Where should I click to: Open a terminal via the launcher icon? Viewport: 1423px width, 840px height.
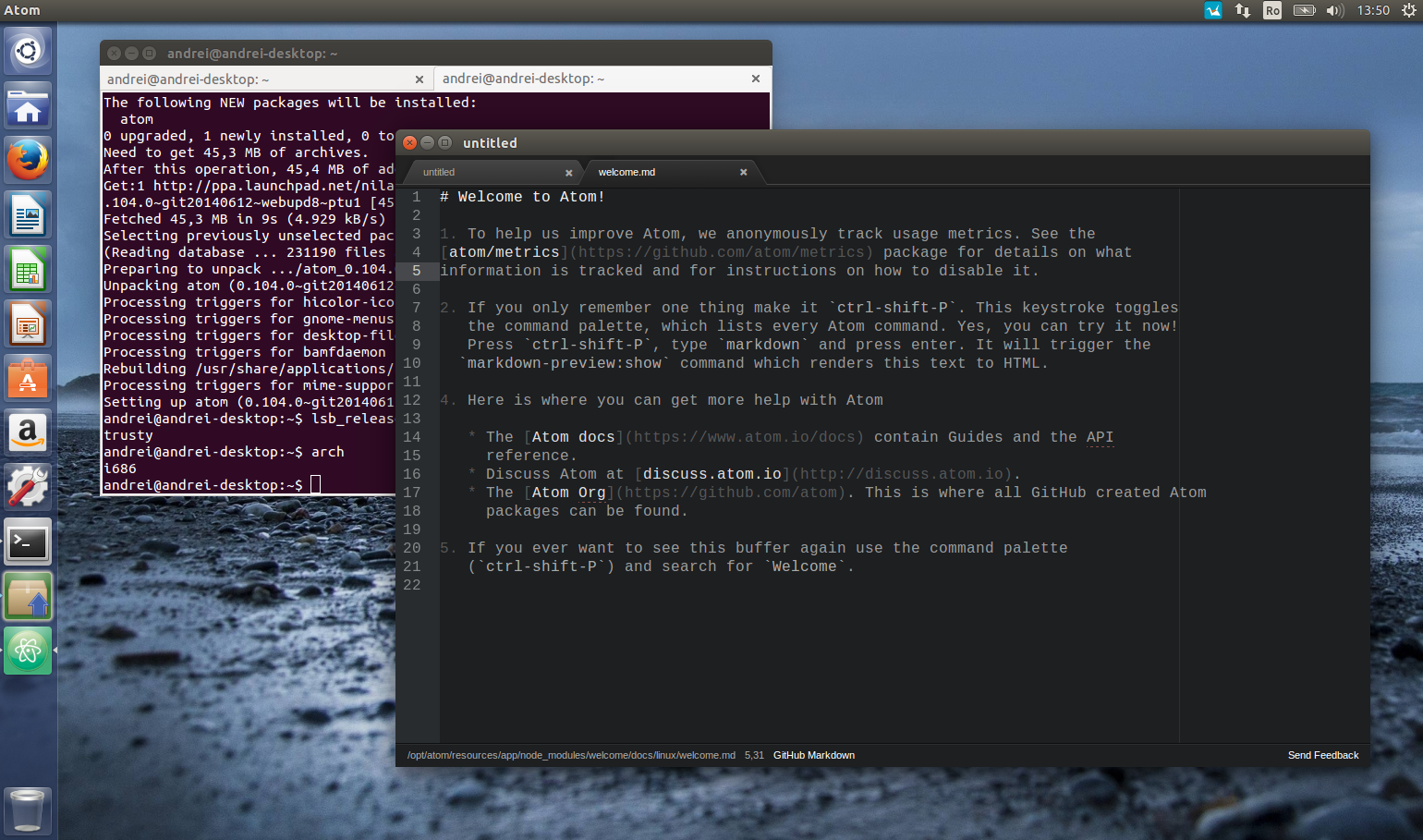[28, 541]
